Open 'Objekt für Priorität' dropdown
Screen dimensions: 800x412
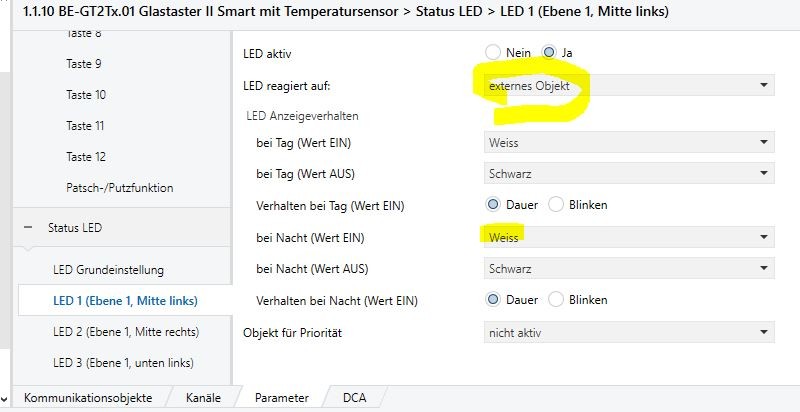point(628,332)
